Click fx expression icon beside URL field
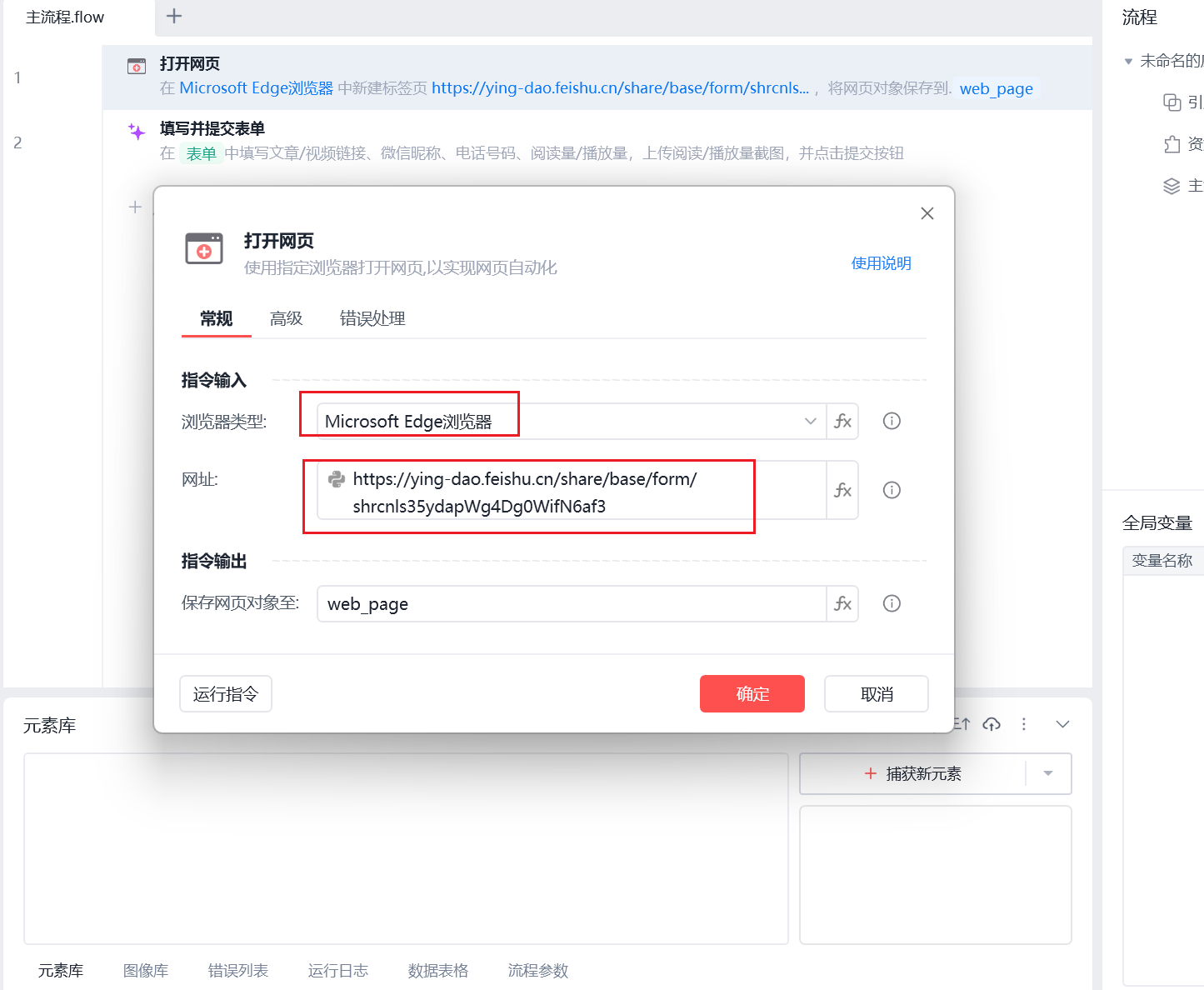The width and height of the screenshot is (1204, 990). click(x=842, y=490)
